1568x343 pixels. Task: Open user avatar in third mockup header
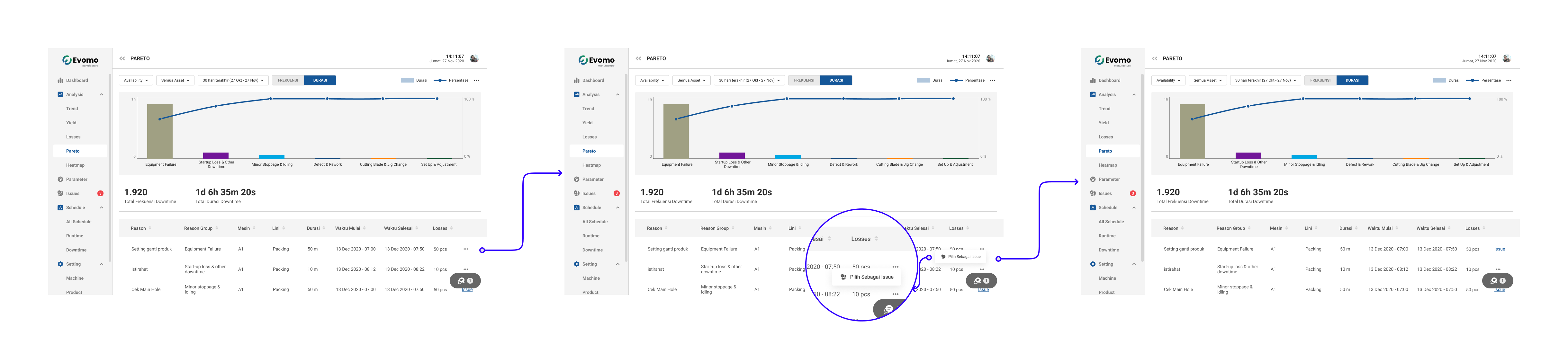(1507, 58)
